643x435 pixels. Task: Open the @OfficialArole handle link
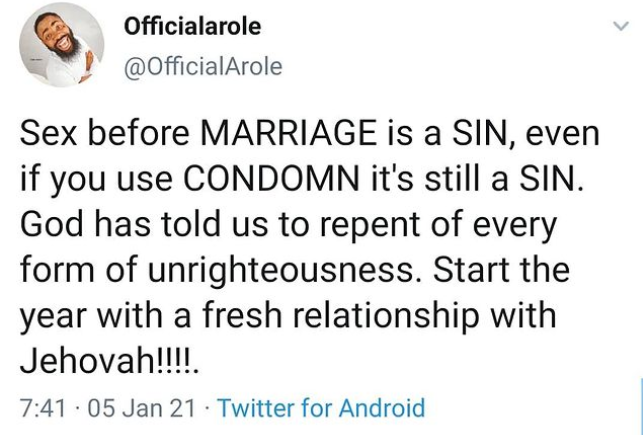point(203,67)
